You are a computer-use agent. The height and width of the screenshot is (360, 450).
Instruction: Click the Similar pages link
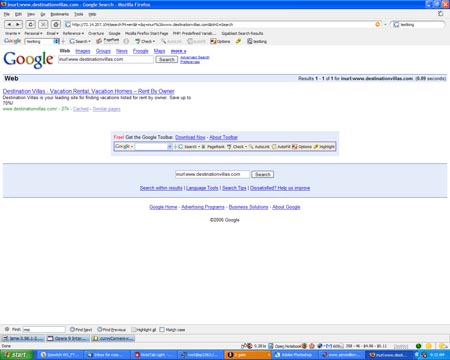[x=106, y=109]
